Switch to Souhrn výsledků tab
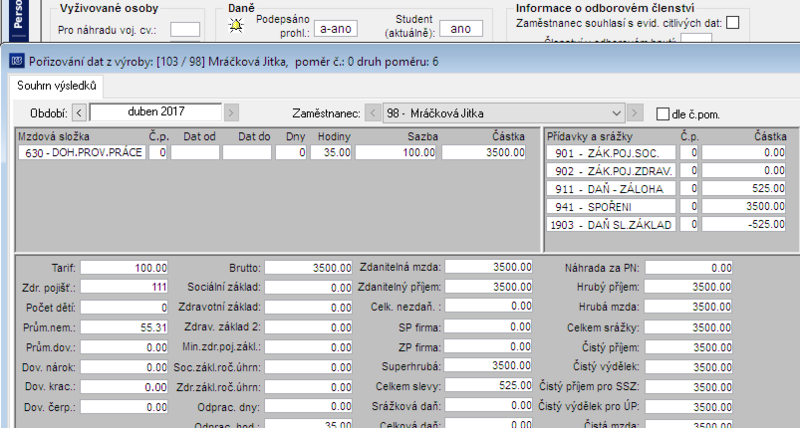The height and width of the screenshot is (428, 800). [x=57, y=86]
